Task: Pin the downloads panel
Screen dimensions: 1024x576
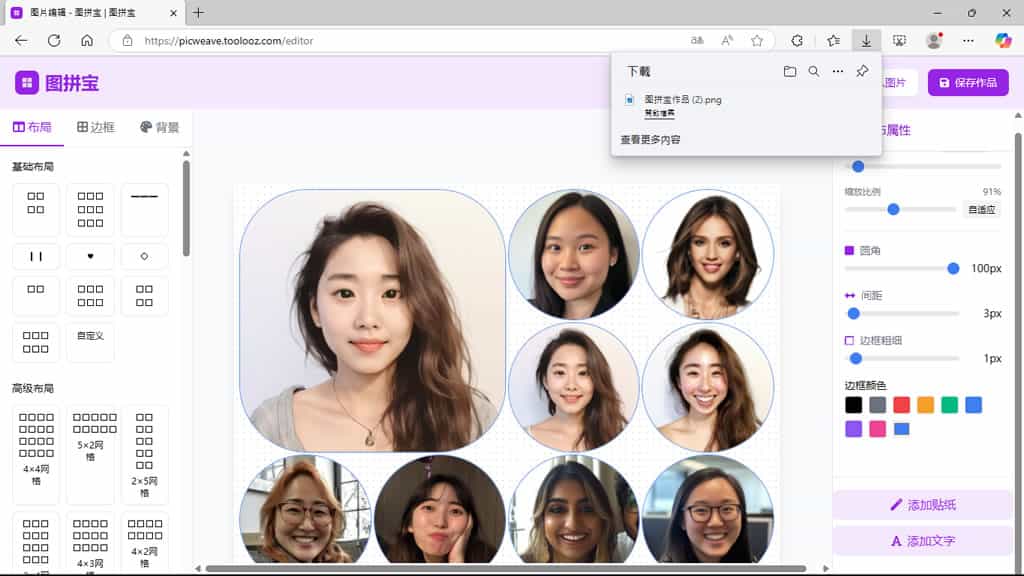Action: [x=862, y=71]
